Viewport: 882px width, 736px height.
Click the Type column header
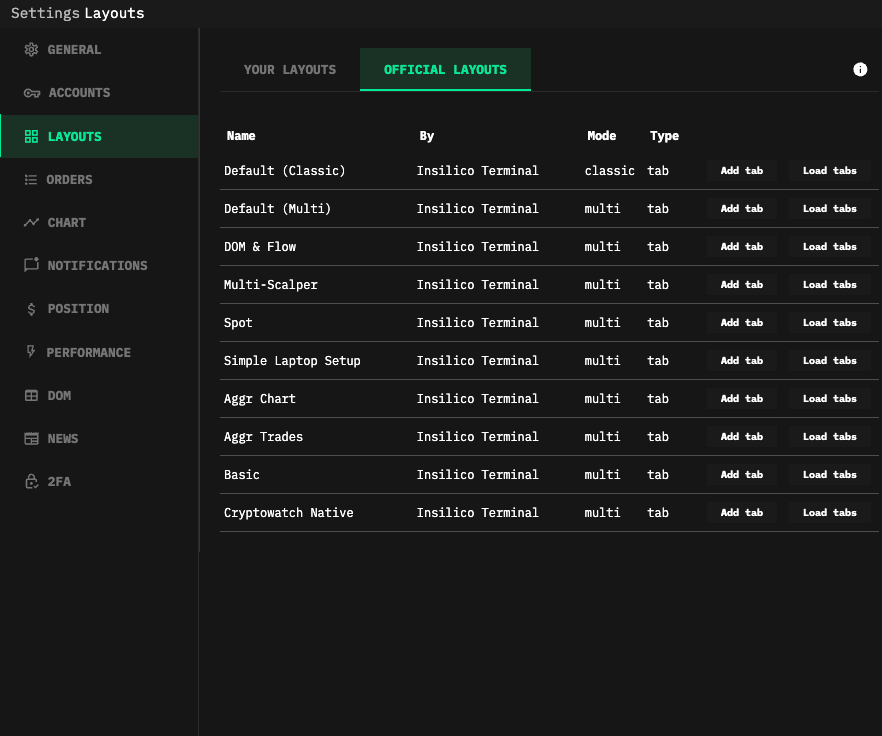pyautogui.click(x=664, y=136)
